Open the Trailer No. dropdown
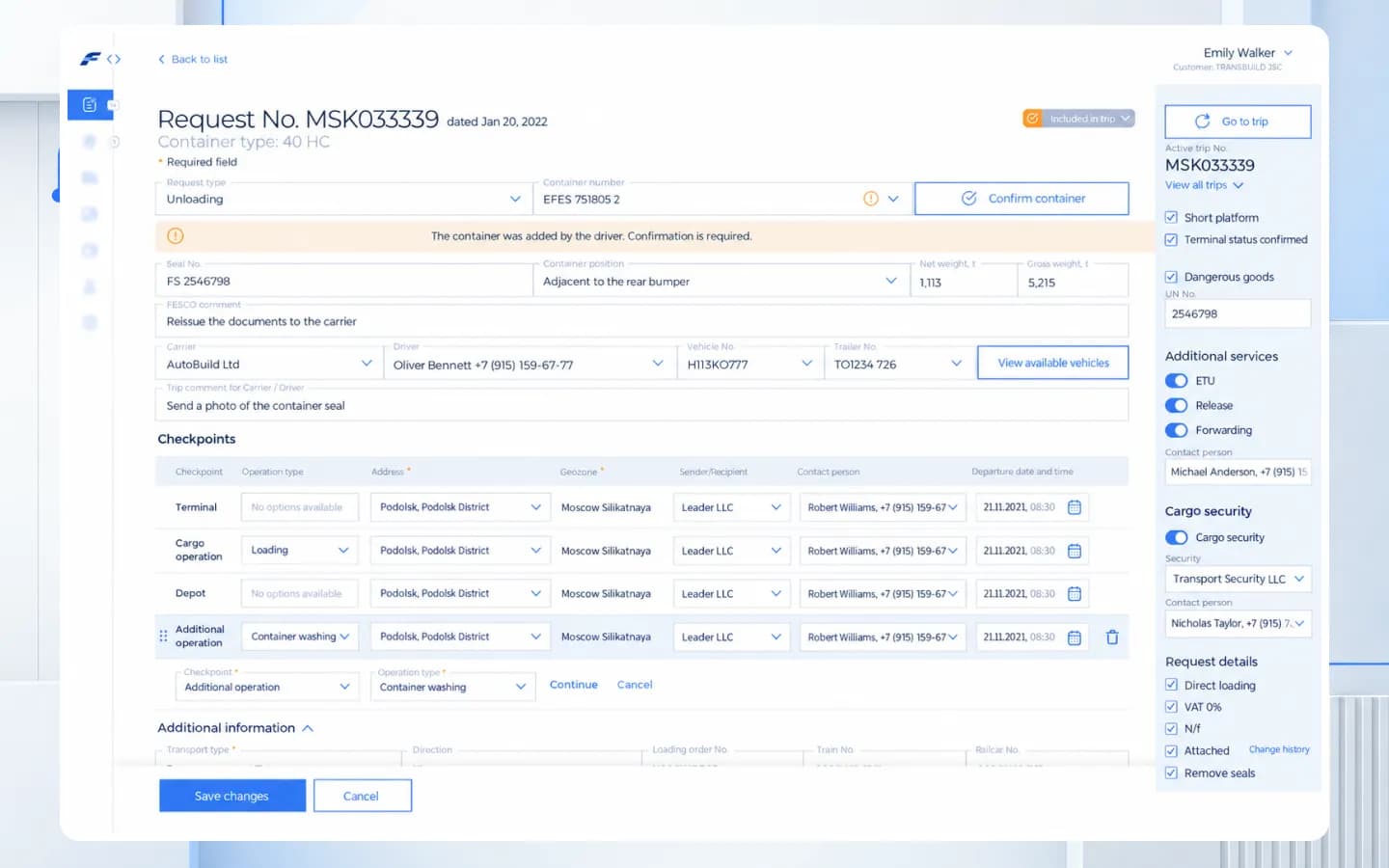Image resolution: width=1389 pixels, height=868 pixels. coord(898,364)
